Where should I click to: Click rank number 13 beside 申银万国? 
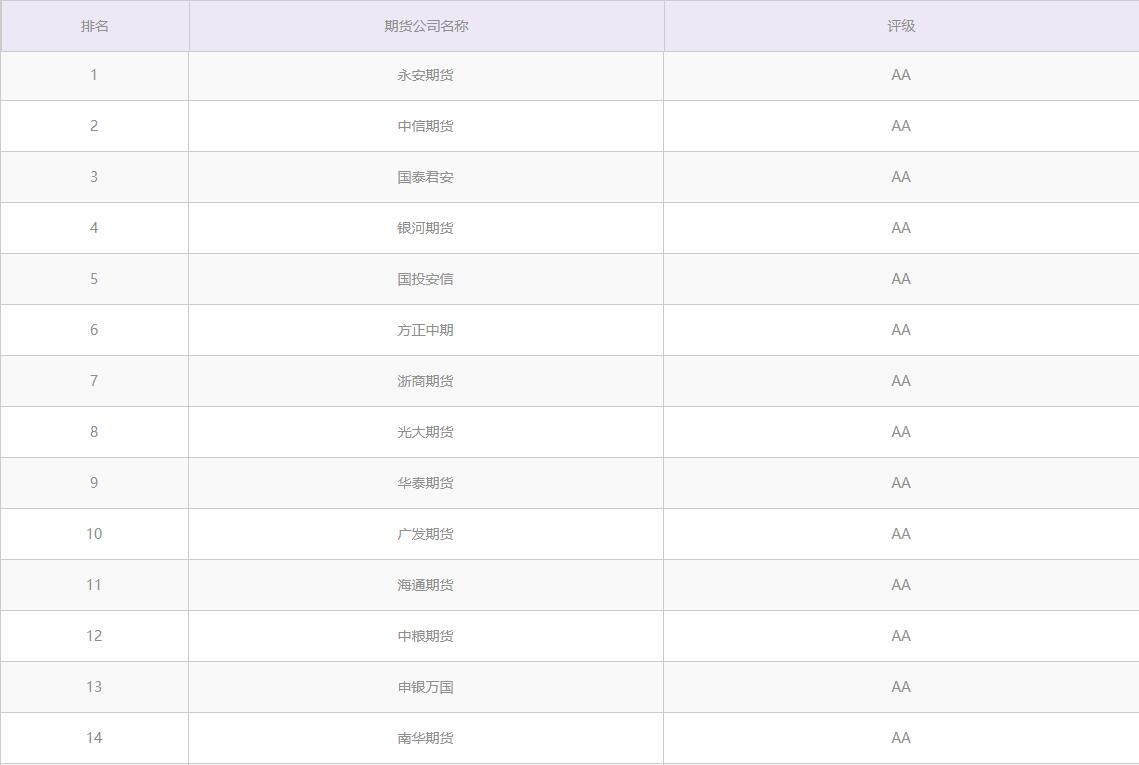click(94, 686)
